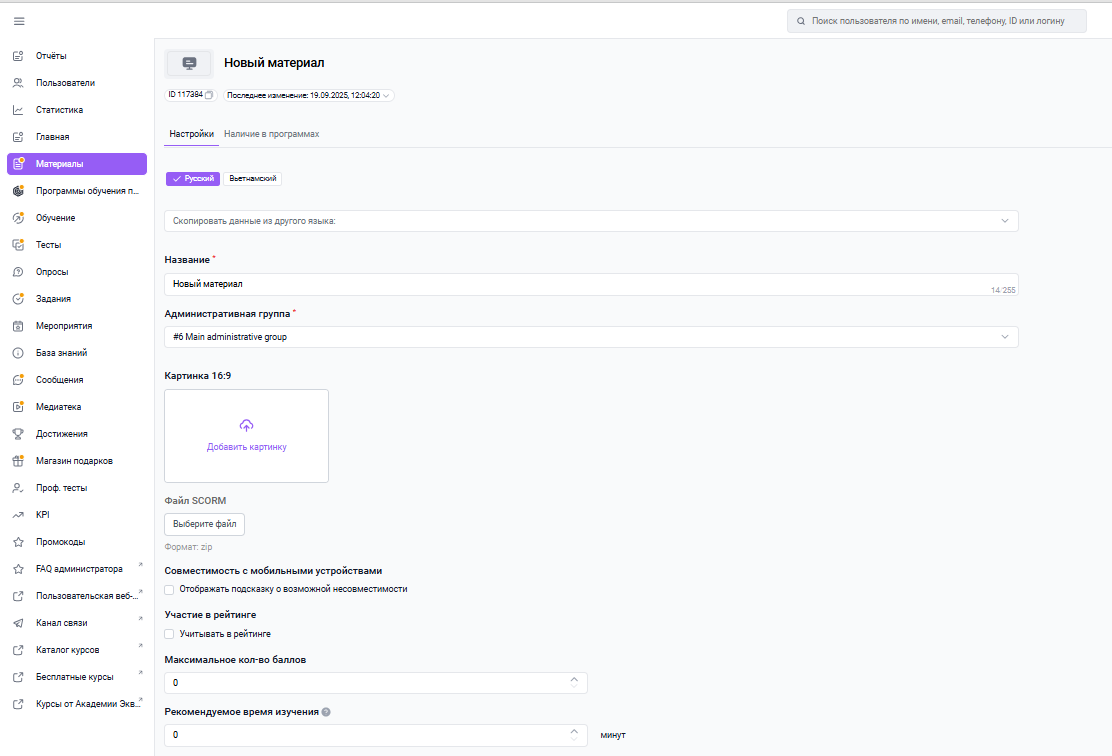Click the Выберите файл button
Screen dimensions: 1112x756
coord(205,524)
